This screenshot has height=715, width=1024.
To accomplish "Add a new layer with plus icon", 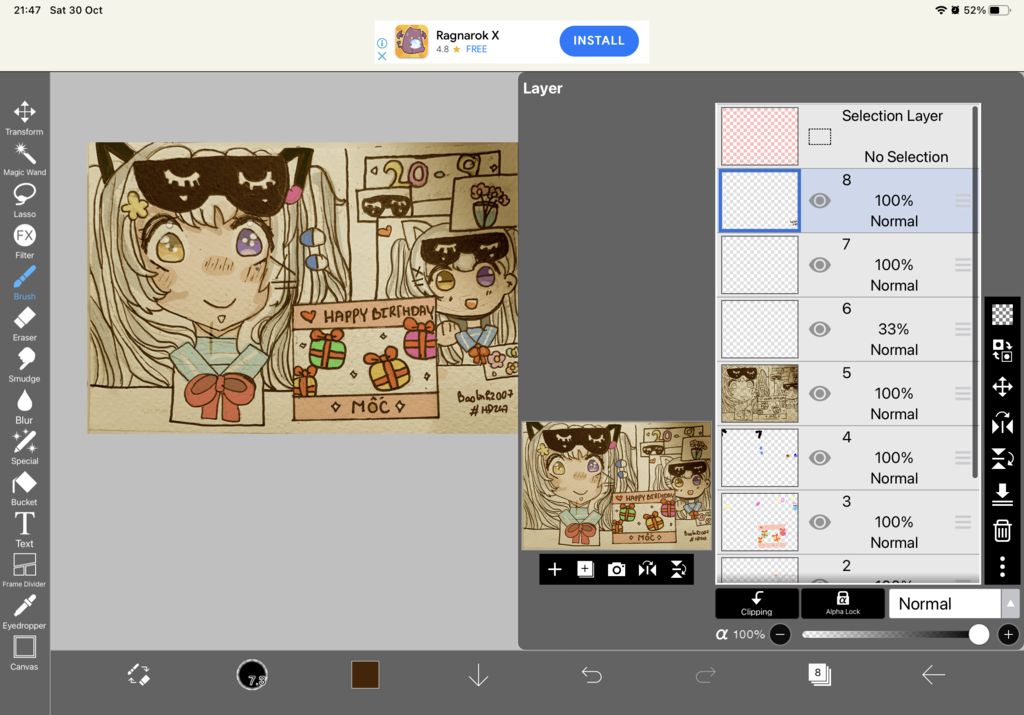I will [554, 569].
